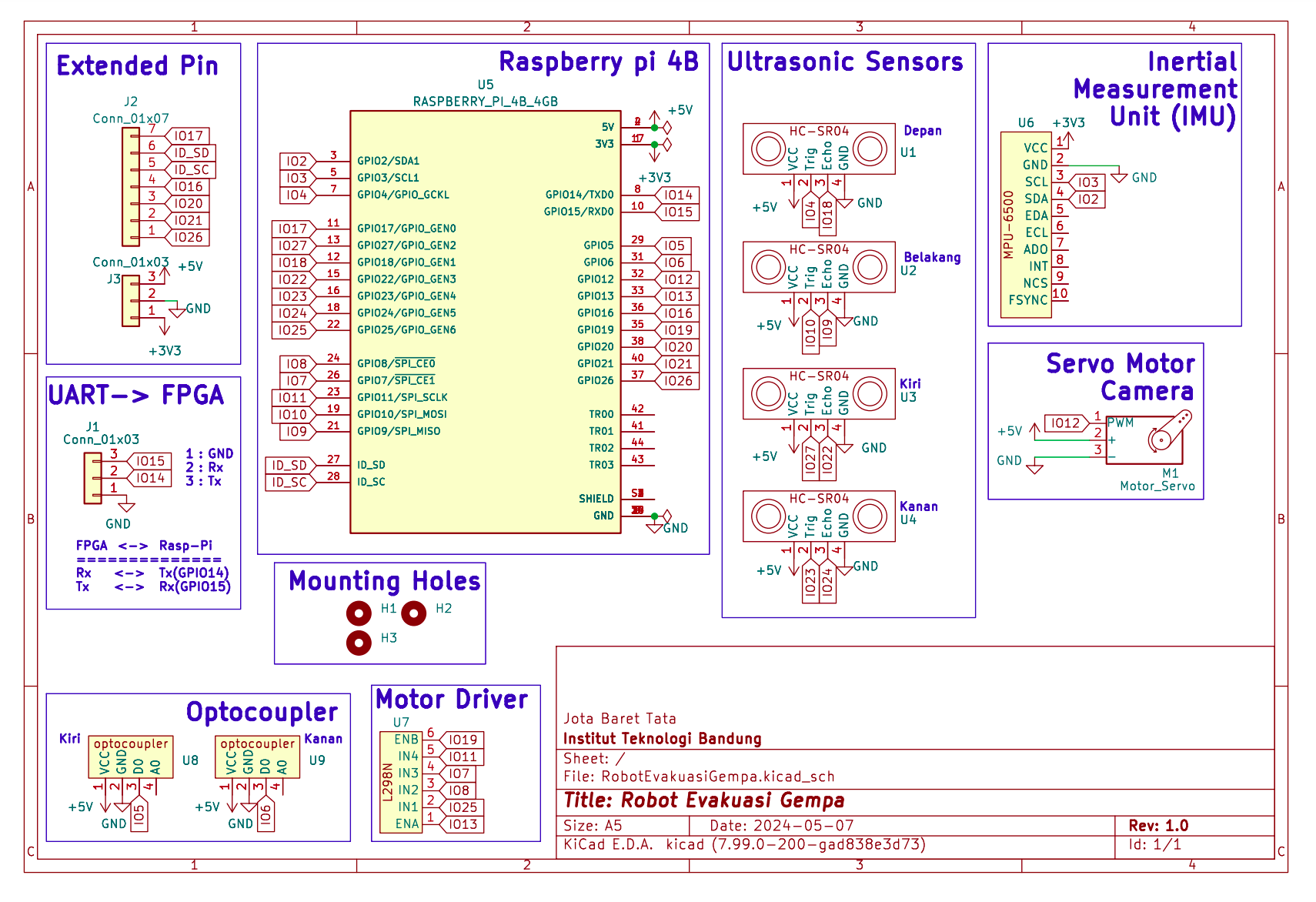Select the J1 connector in UART FPGA block
This screenshot has width=1316, height=902.
coord(92,478)
